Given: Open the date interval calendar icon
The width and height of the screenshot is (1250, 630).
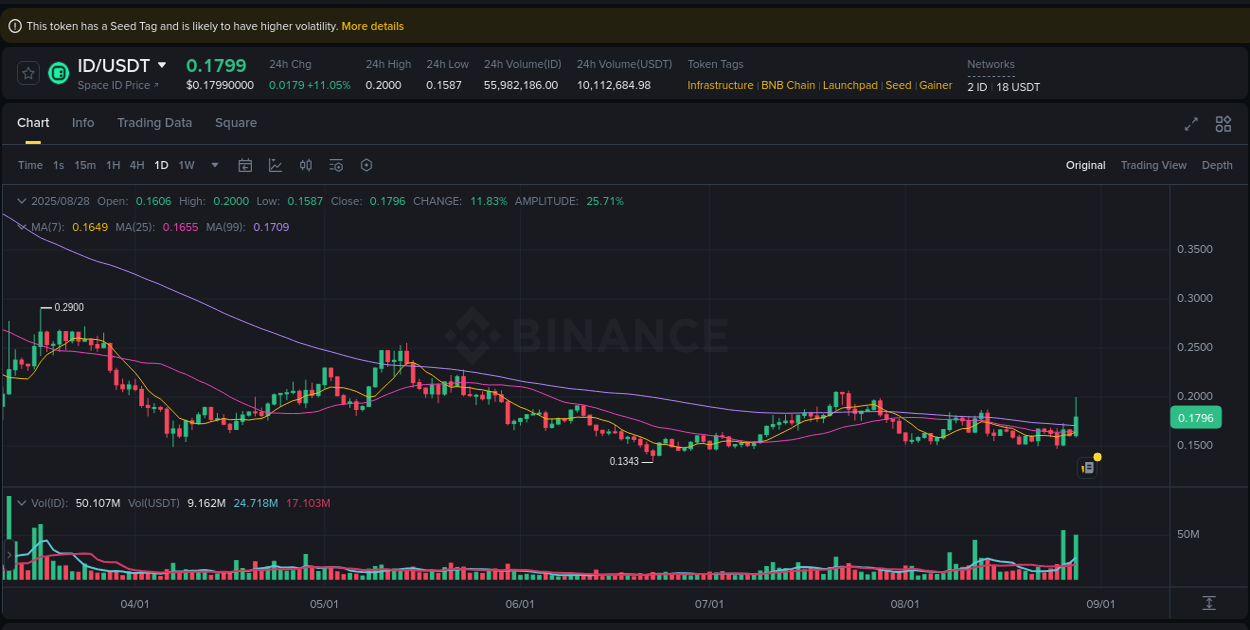Looking at the screenshot, I should 245,165.
